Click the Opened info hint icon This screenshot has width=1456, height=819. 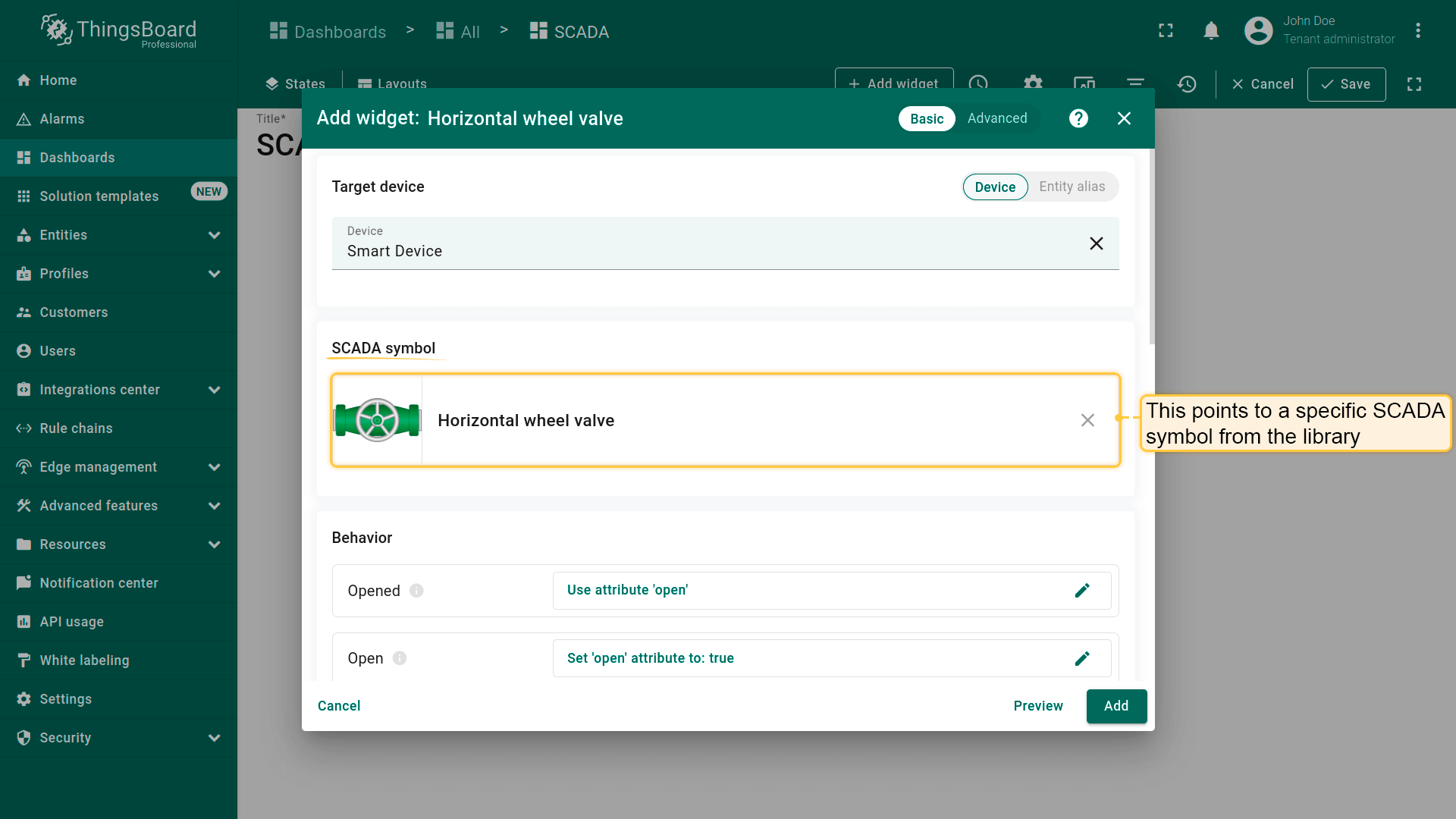[x=416, y=591]
